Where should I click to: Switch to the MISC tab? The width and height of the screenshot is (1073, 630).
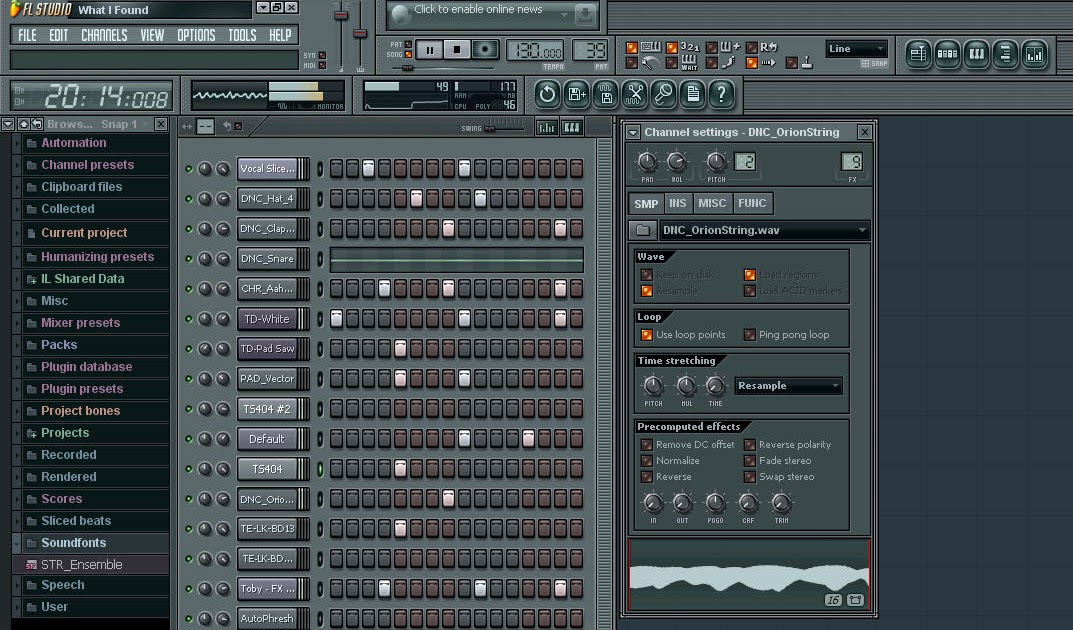coord(712,203)
